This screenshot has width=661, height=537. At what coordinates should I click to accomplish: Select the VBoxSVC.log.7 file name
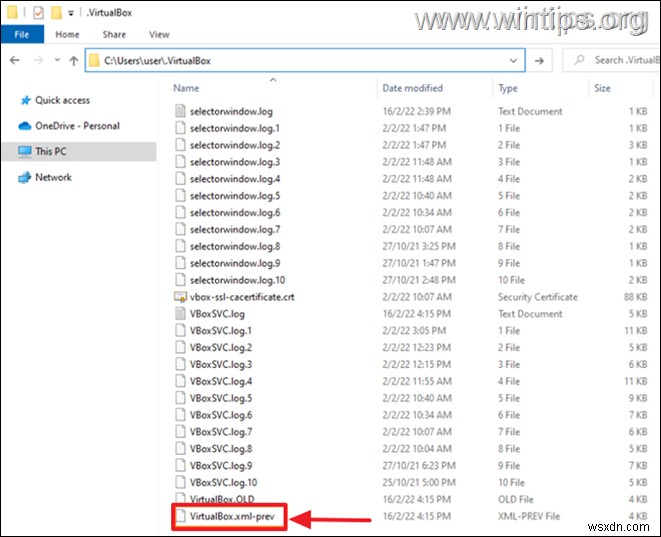tap(221, 432)
